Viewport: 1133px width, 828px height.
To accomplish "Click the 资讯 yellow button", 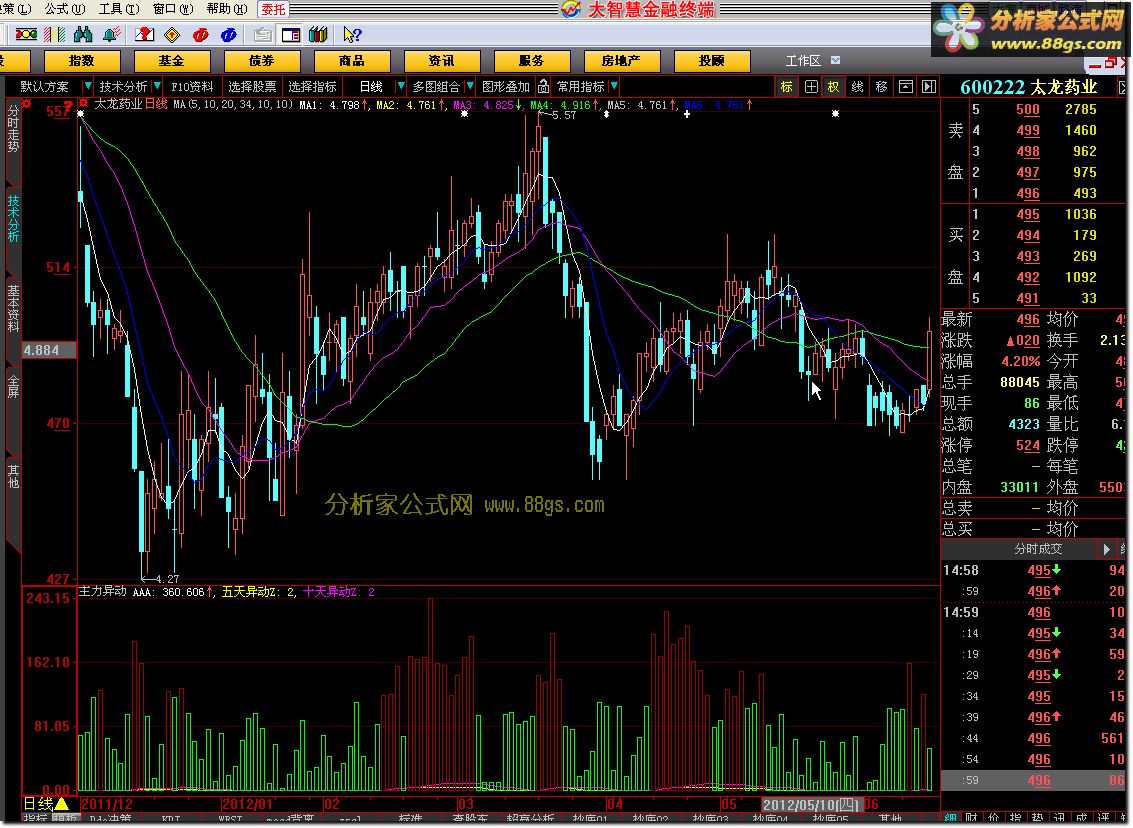I will (441, 61).
